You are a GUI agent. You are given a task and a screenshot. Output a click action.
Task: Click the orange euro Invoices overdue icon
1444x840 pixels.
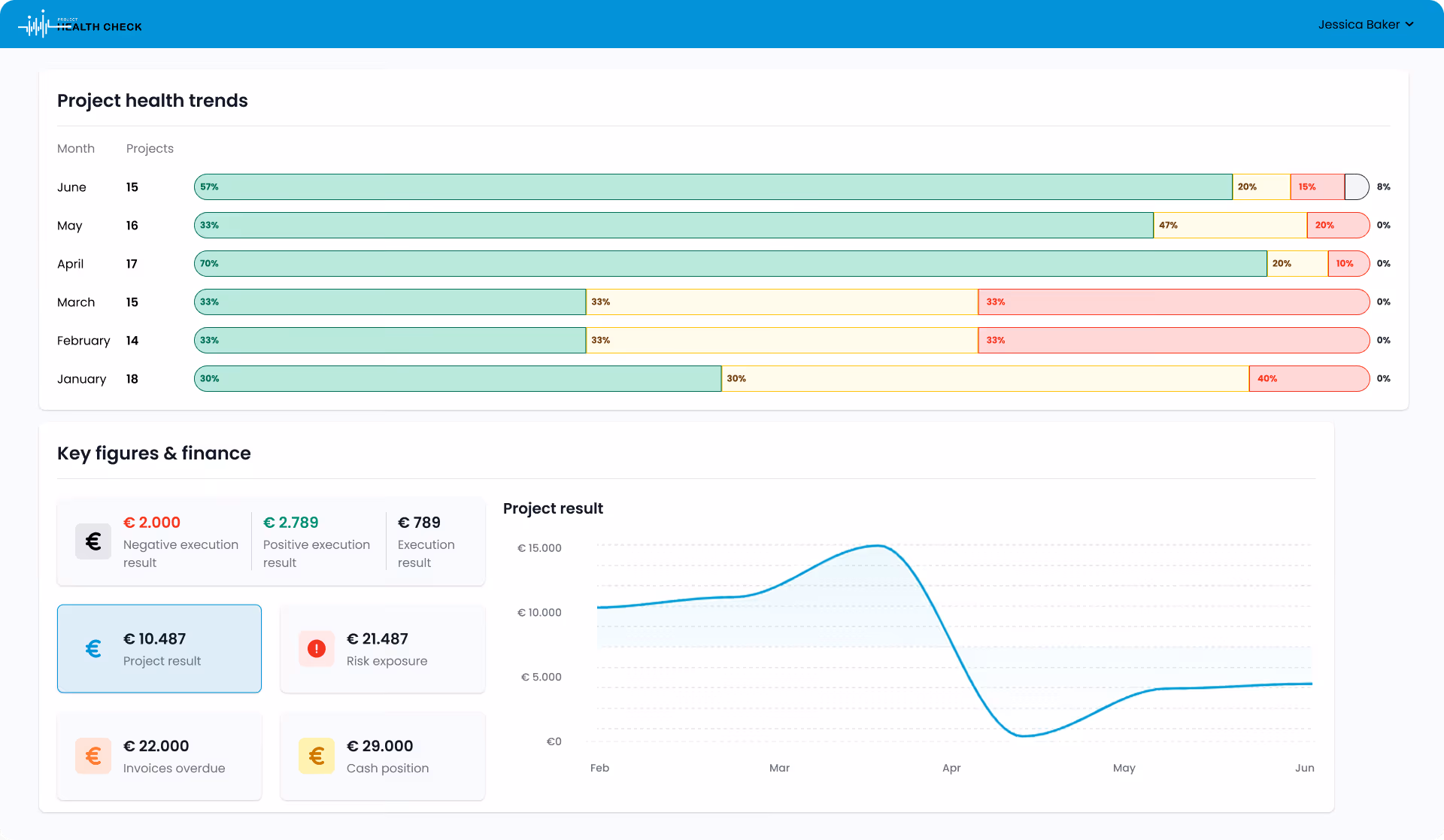(93, 756)
